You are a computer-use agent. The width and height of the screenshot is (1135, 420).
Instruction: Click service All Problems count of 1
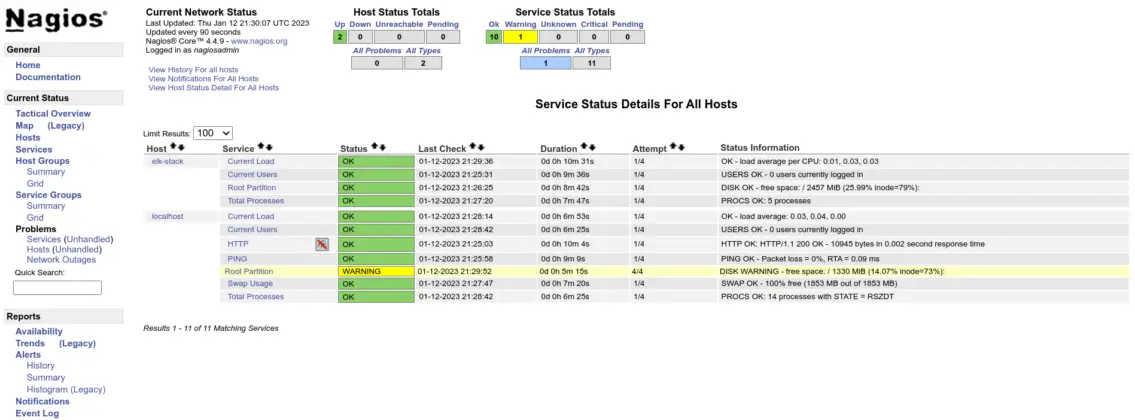pos(545,63)
